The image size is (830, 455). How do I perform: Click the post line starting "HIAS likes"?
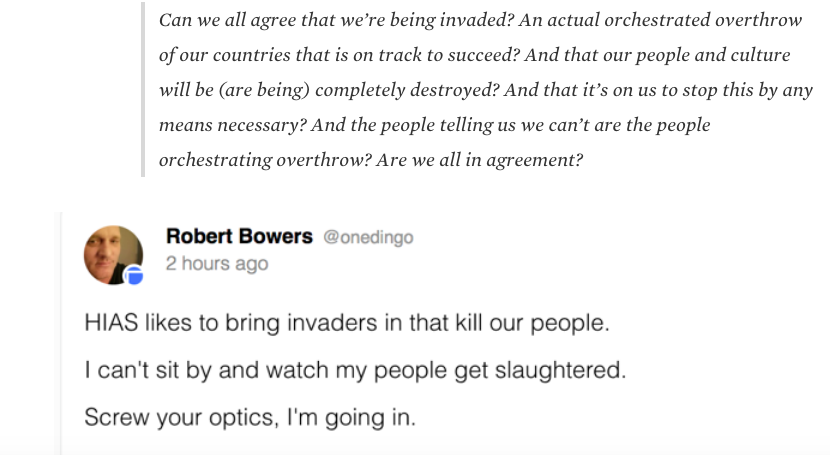(347, 323)
